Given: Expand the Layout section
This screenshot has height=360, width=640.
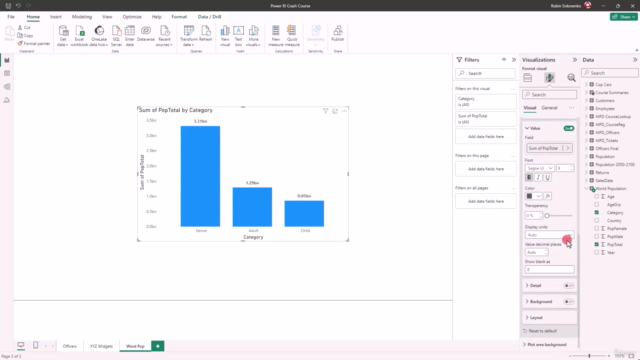Looking at the screenshot, I should click(x=549, y=318).
